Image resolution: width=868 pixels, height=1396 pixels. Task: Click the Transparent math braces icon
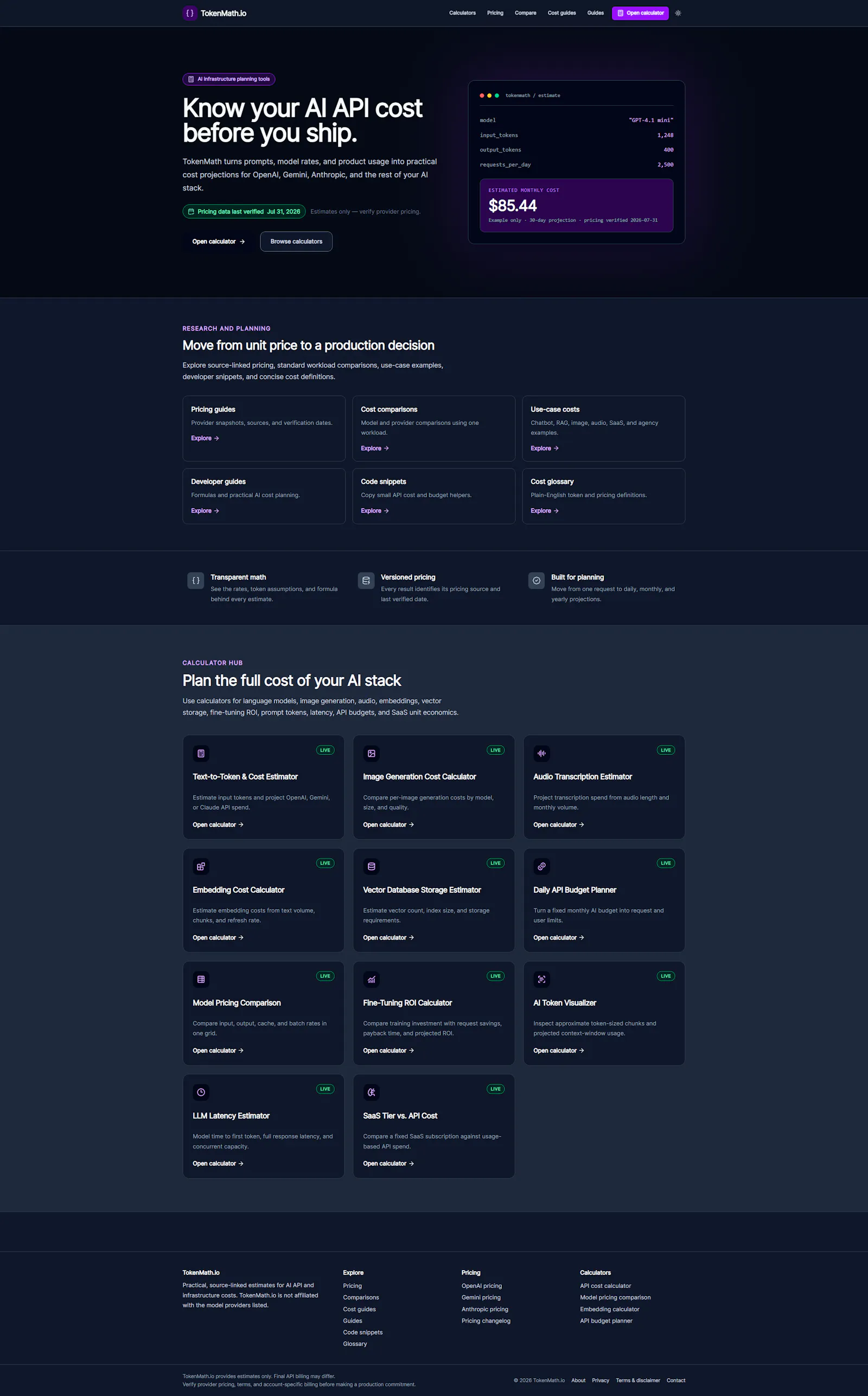[196, 581]
